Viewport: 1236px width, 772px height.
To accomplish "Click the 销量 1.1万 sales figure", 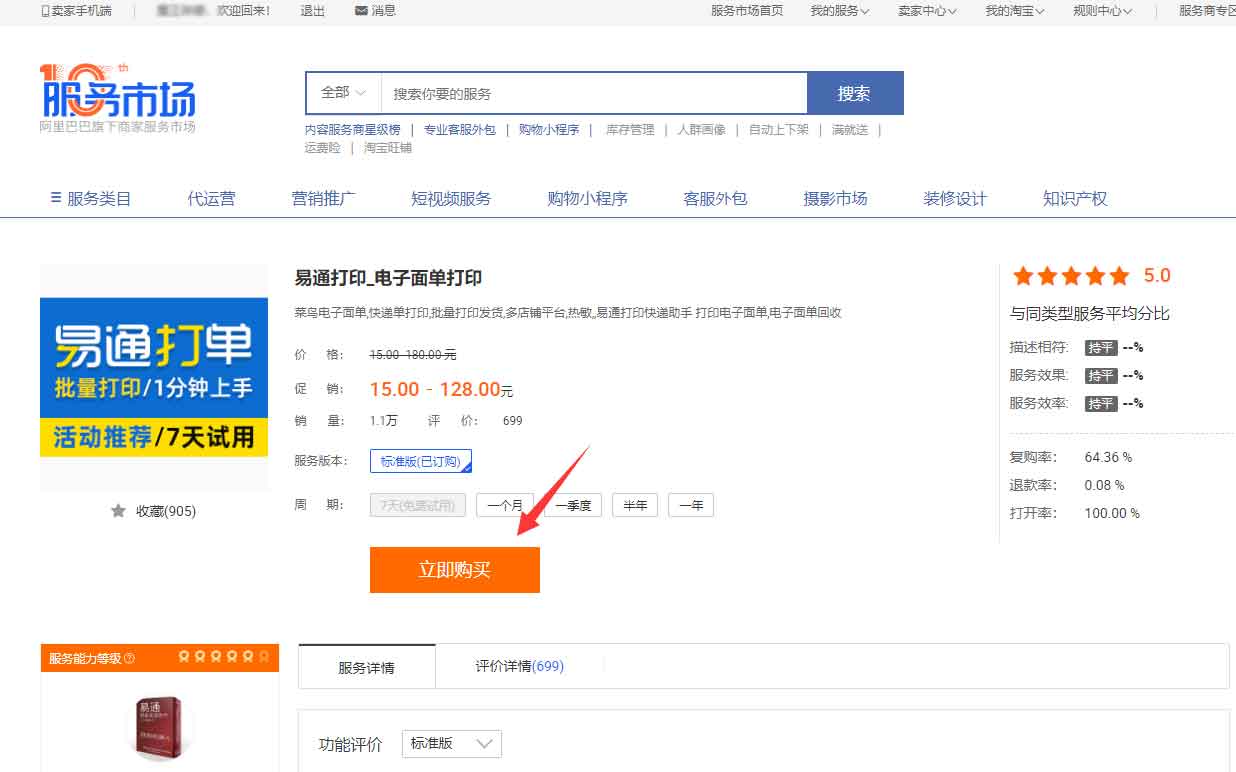I will pyautogui.click(x=384, y=421).
